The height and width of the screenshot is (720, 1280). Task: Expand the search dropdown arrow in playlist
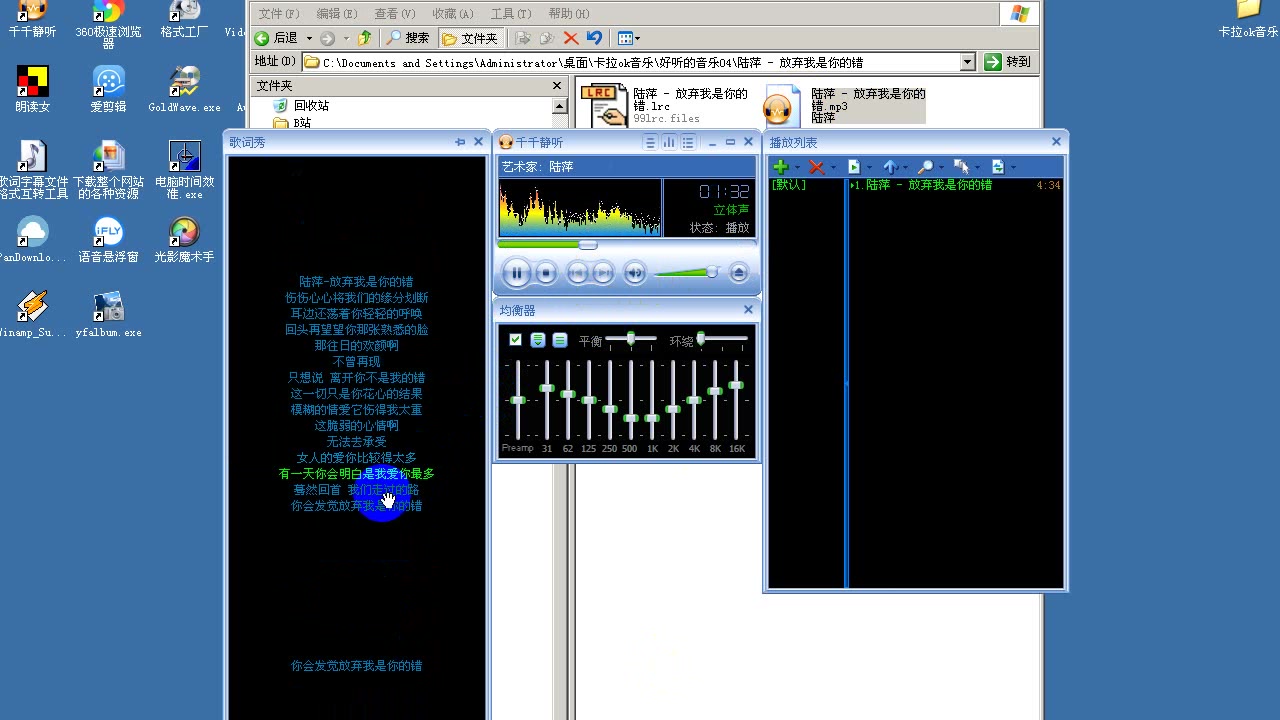pyautogui.click(x=941, y=168)
